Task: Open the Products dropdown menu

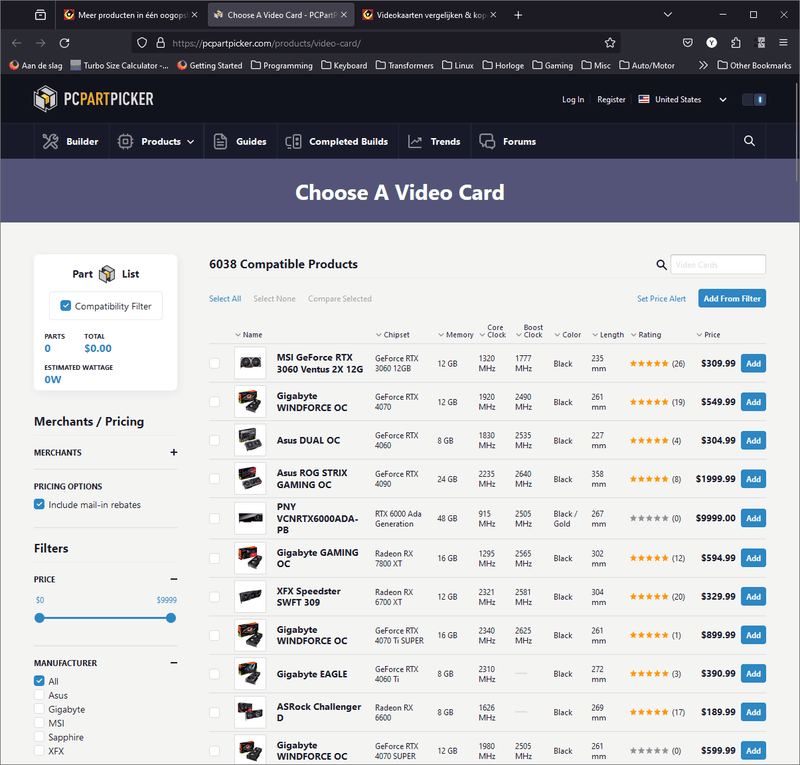Action: 156,141
